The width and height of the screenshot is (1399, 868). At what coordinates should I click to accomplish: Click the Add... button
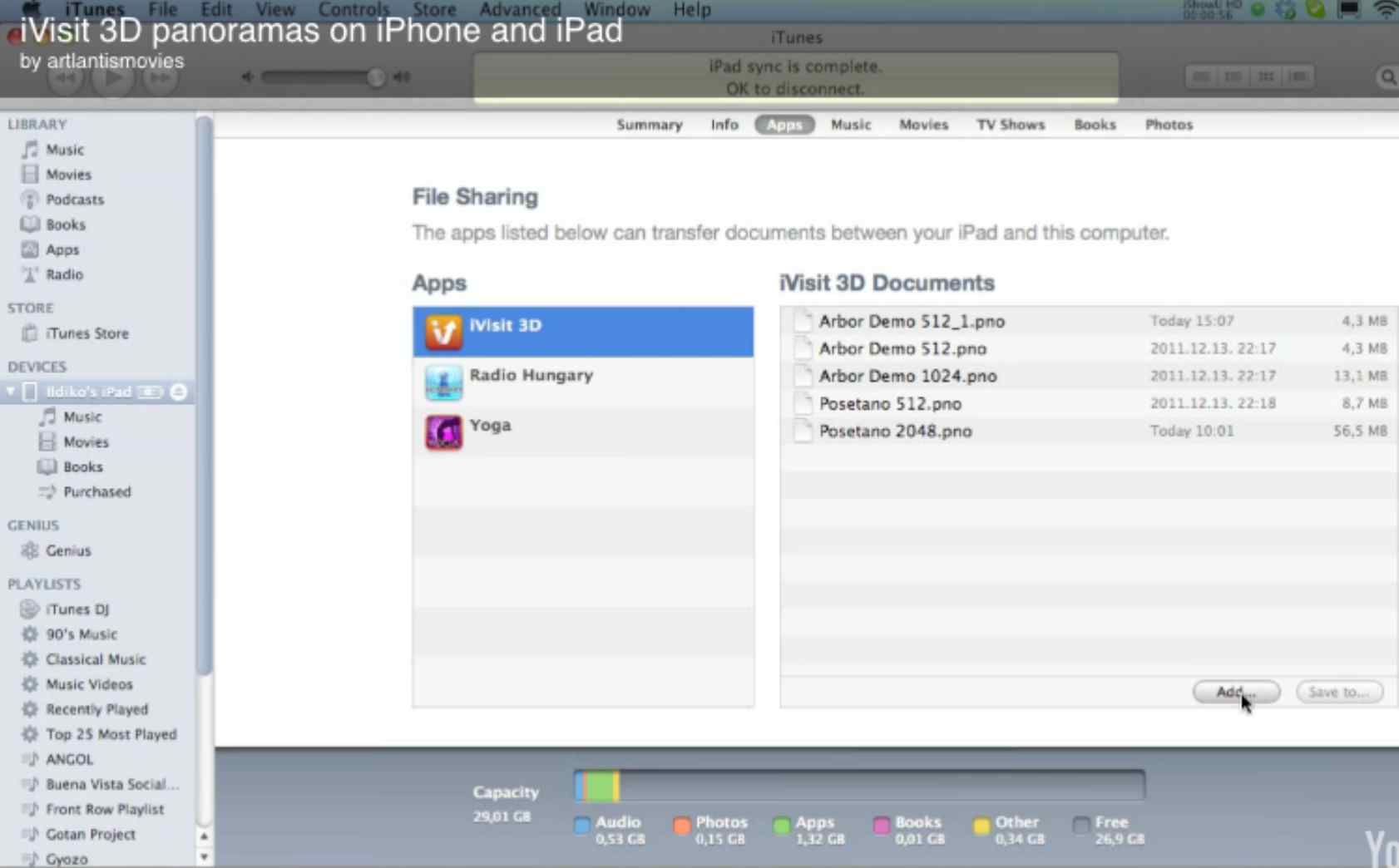(1236, 692)
